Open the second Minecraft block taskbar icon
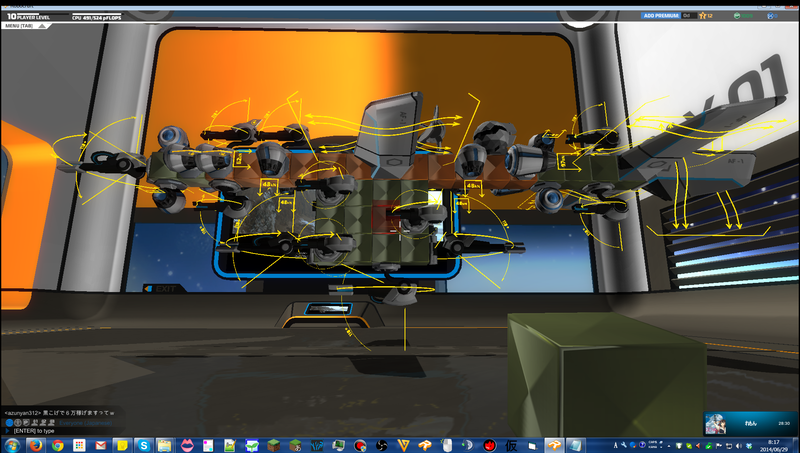Image resolution: width=800 pixels, height=453 pixels. coord(295,445)
